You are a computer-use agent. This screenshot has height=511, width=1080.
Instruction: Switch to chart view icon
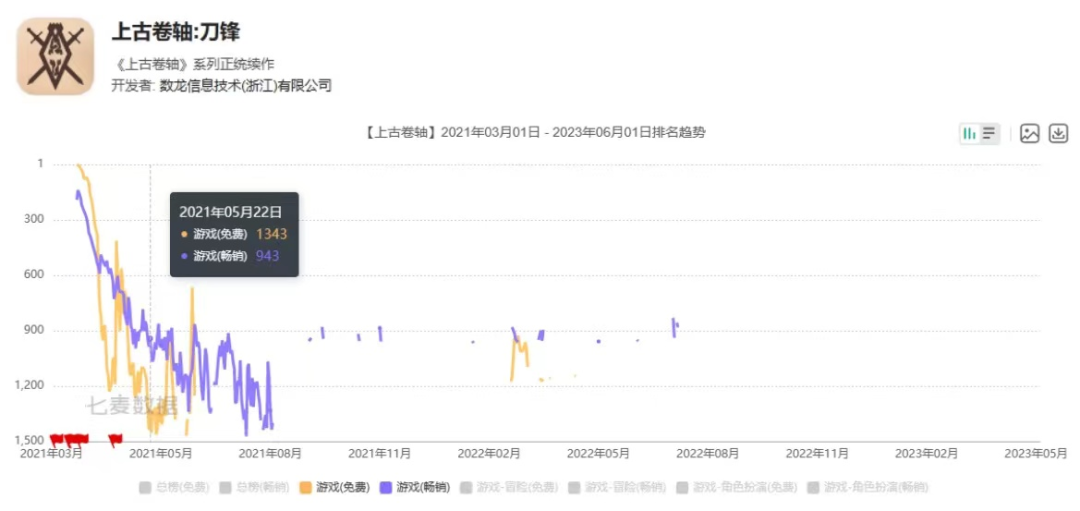point(970,134)
